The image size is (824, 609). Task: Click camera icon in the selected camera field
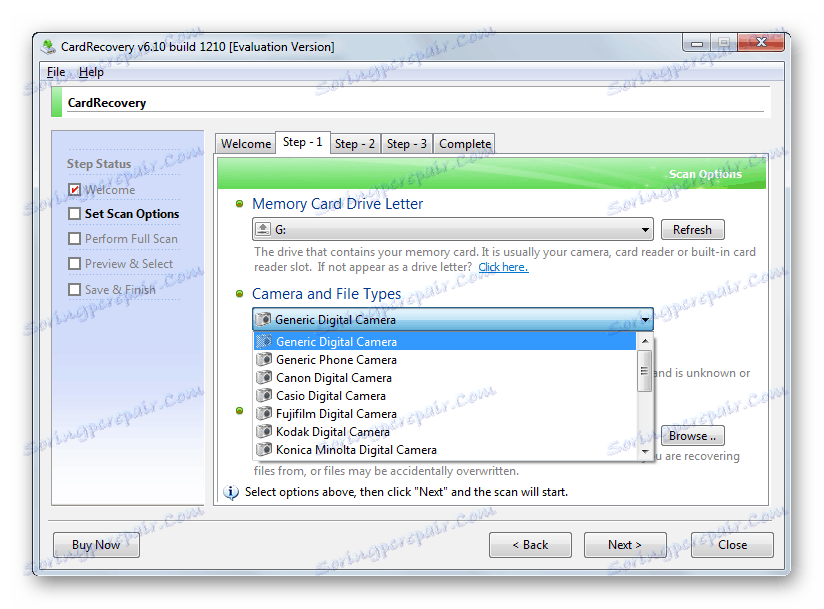[263, 319]
